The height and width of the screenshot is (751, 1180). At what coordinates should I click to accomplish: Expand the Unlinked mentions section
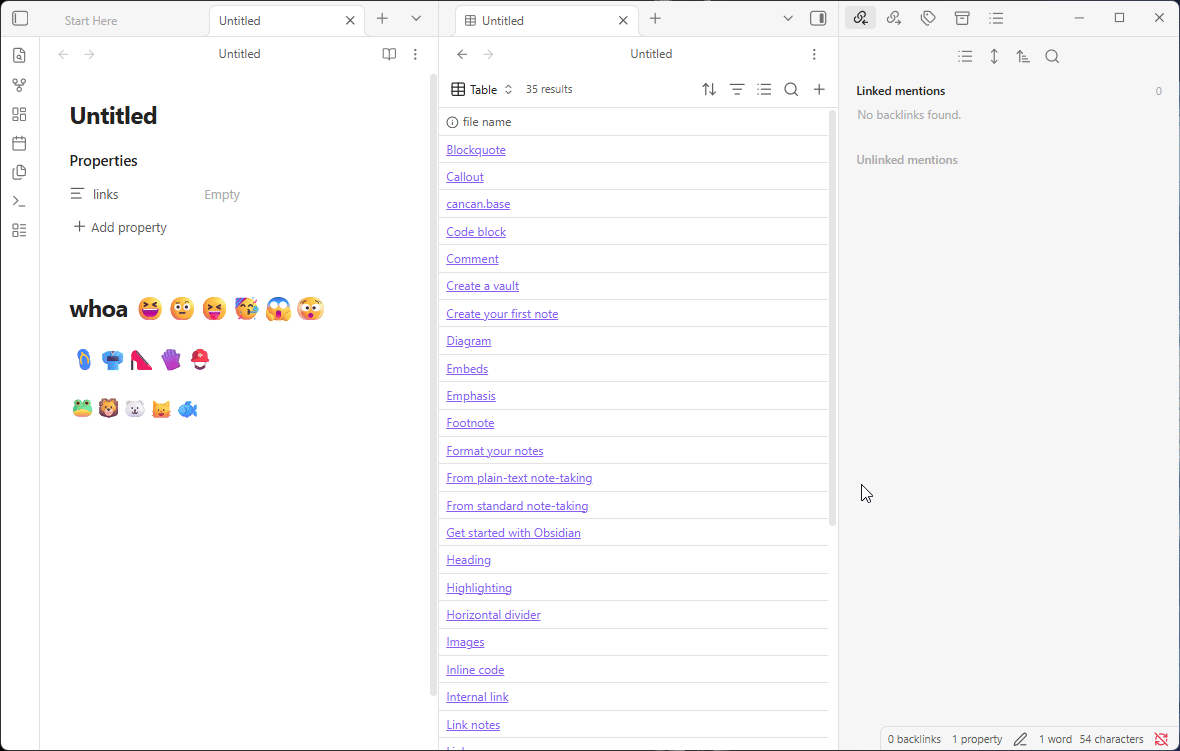[907, 160]
